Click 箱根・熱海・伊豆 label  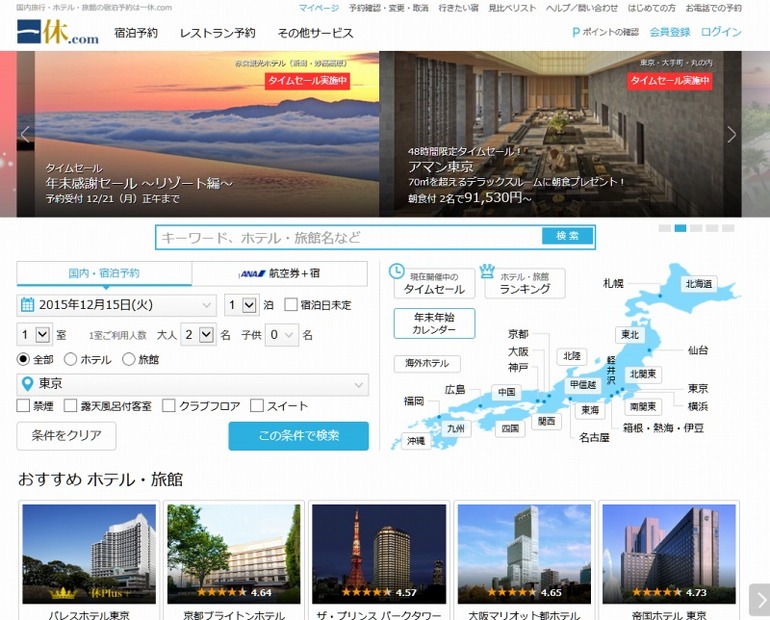(663, 428)
